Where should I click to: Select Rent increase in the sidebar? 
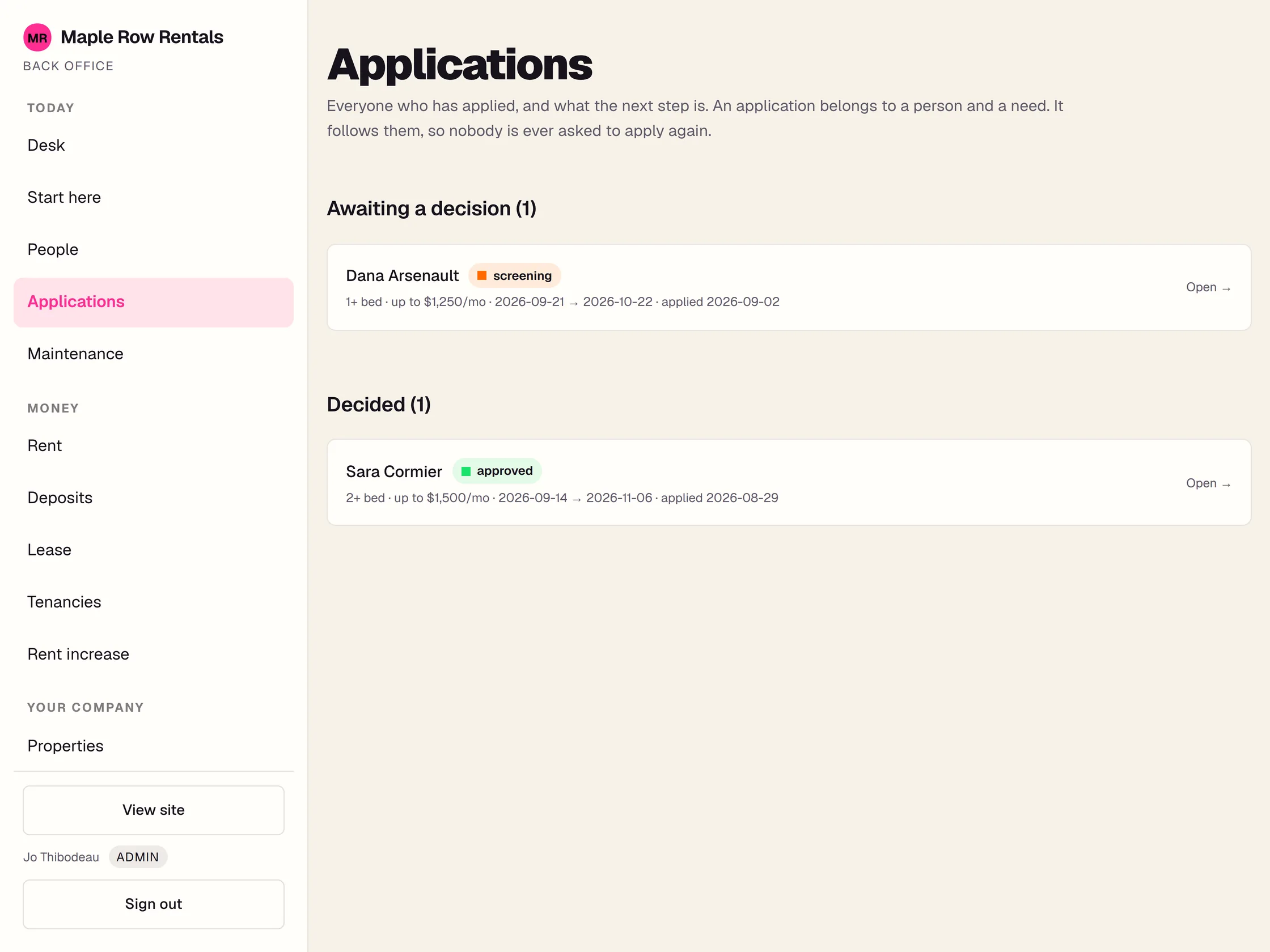click(153, 654)
